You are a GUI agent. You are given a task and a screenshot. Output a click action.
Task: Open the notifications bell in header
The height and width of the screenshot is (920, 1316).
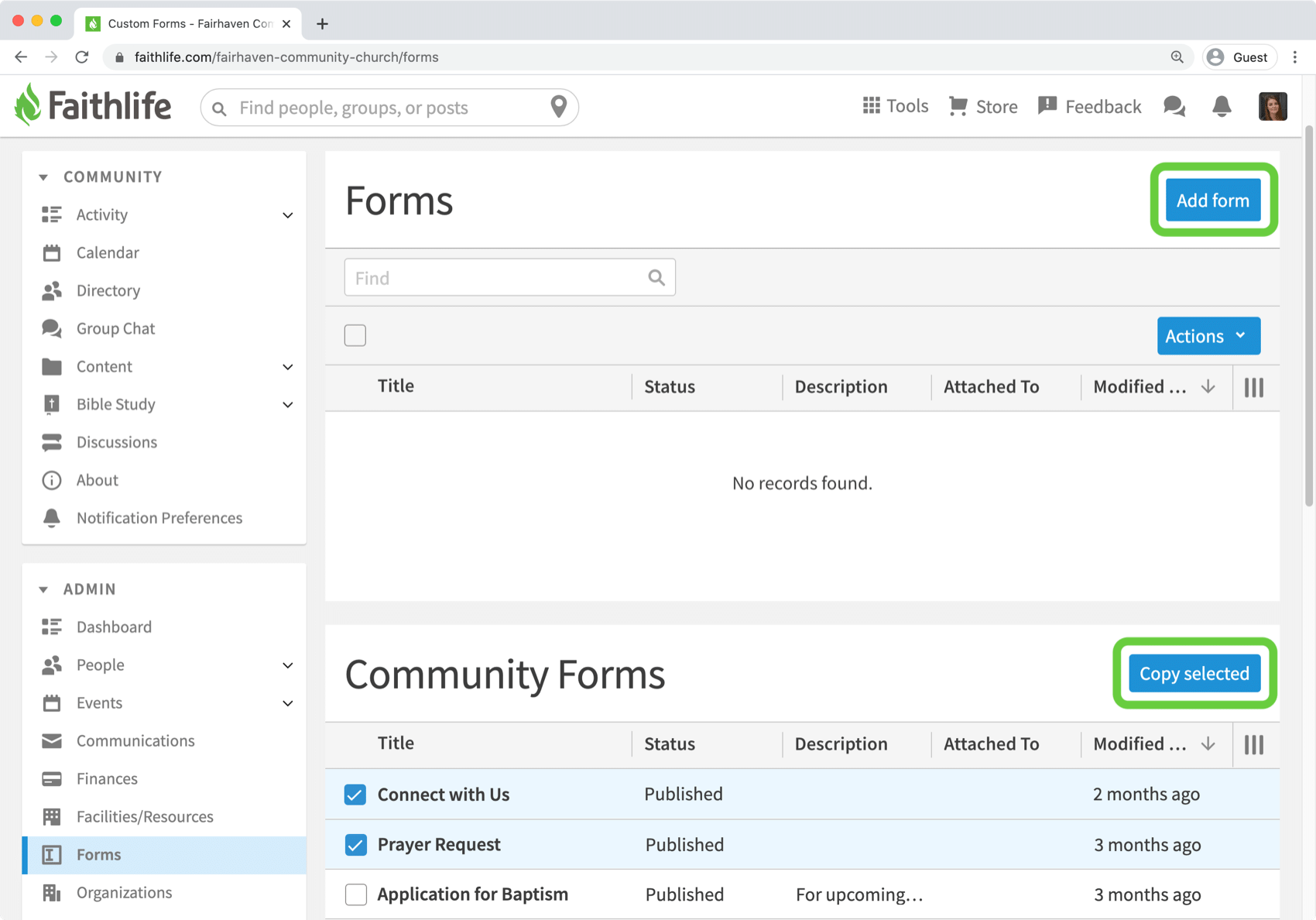pos(1222,106)
